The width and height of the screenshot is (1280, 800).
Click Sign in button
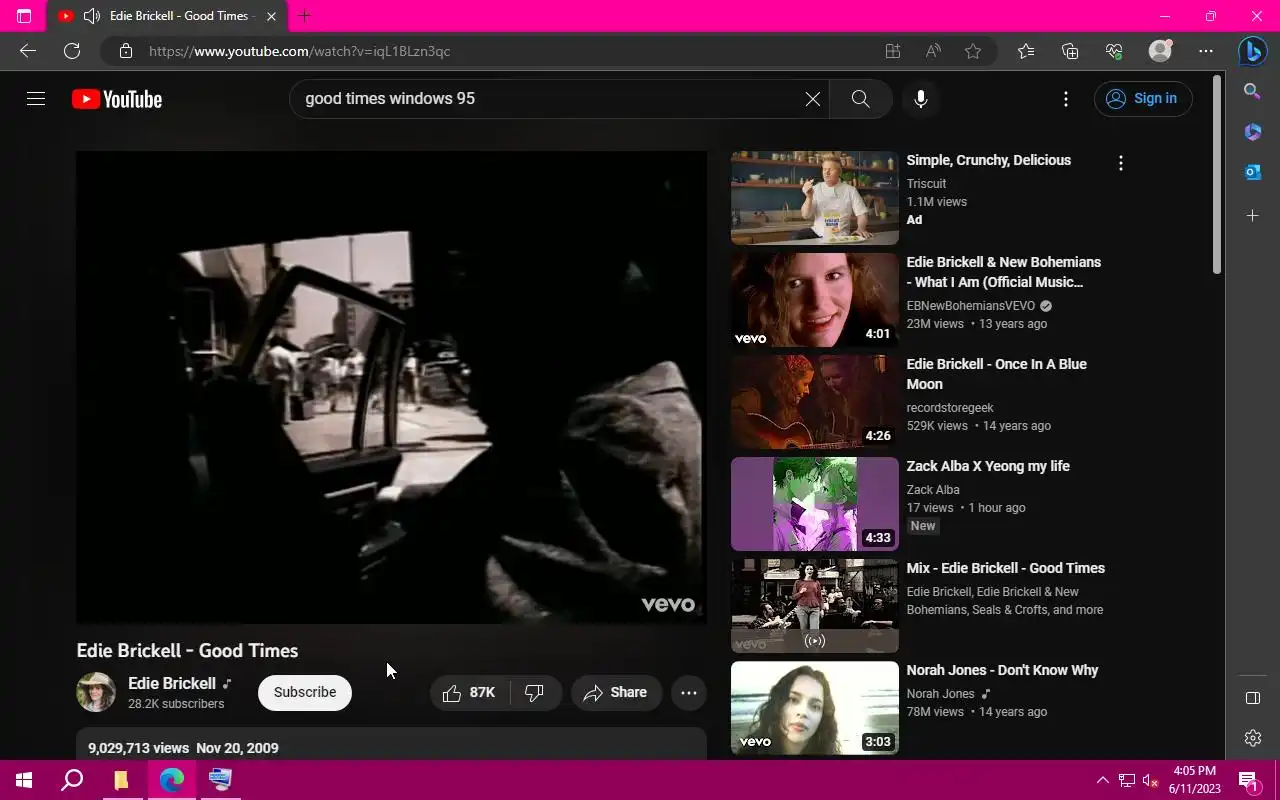[x=1143, y=98]
